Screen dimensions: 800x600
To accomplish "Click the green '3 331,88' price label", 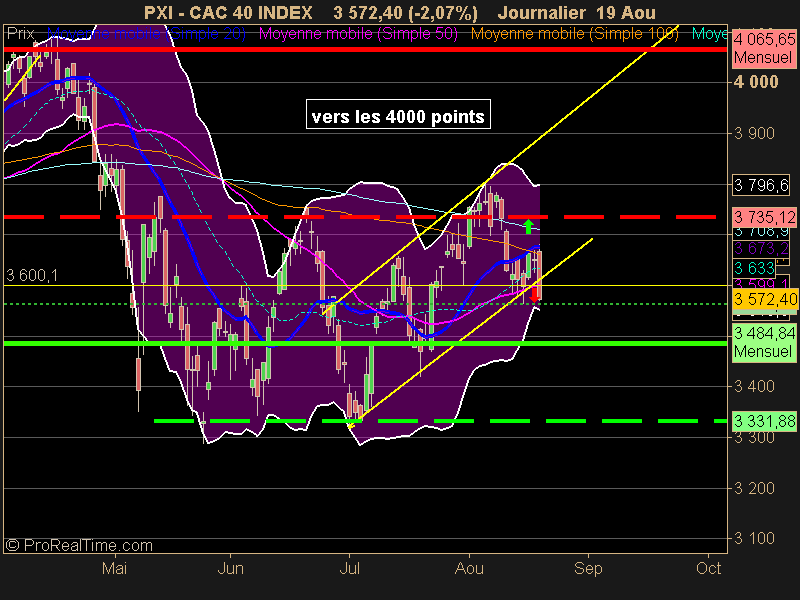I will (764, 421).
